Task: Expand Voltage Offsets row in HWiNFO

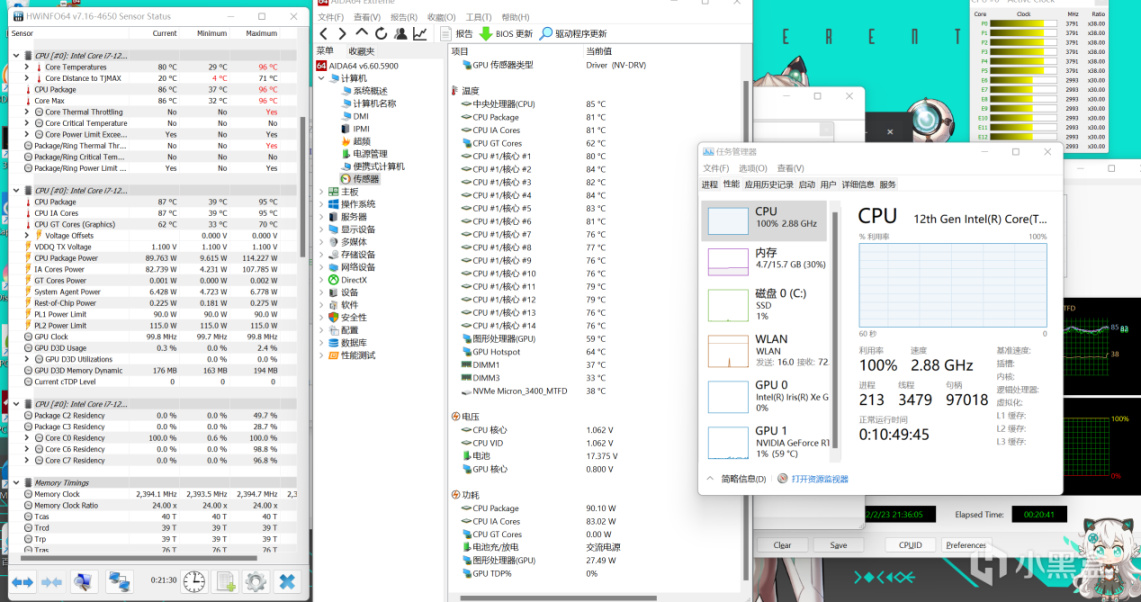Action: (x=27, y=235)
